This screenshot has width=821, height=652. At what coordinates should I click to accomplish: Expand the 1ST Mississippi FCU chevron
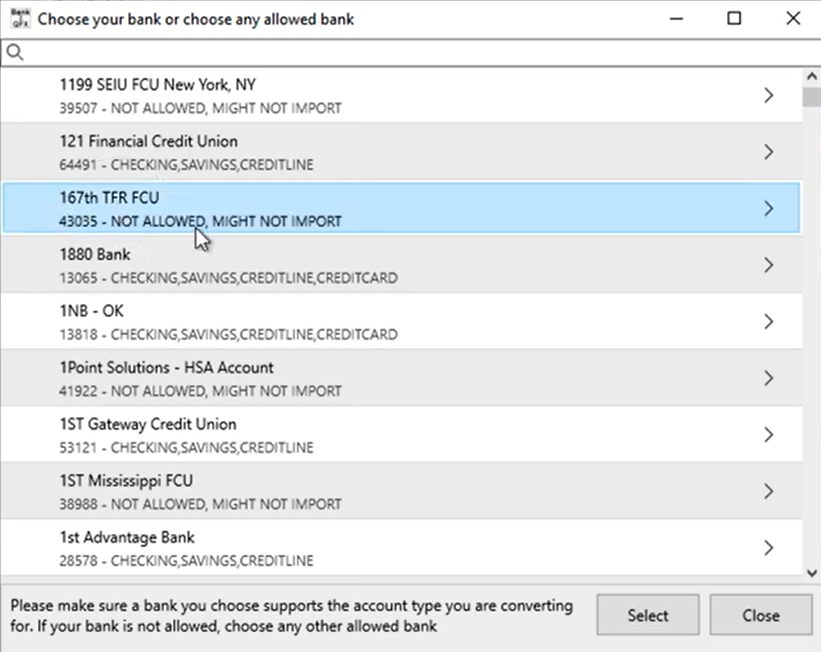768,491
